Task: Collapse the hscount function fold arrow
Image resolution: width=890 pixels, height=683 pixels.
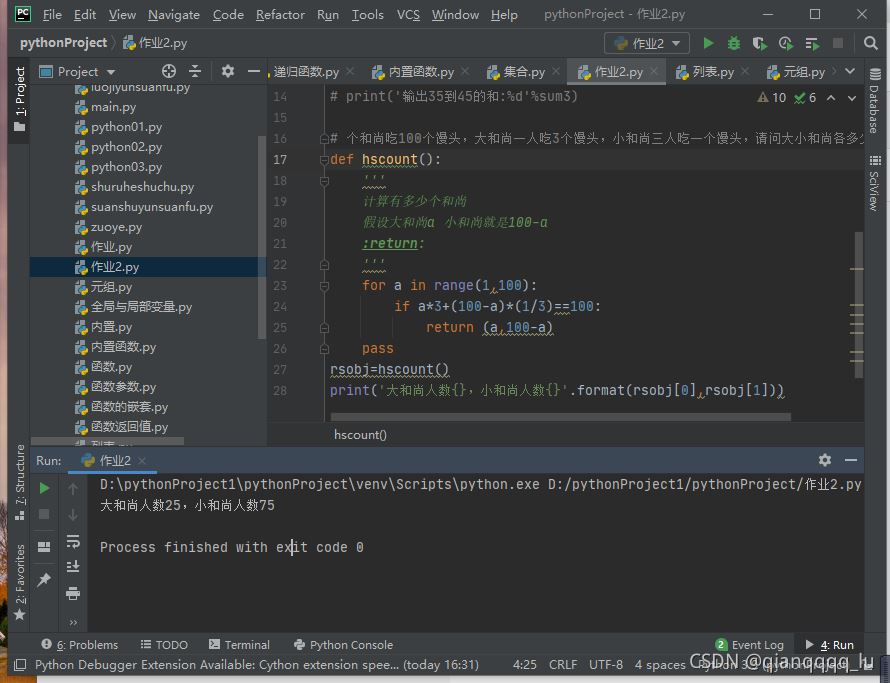Action: pyautogui.click(x=323, y=160)
